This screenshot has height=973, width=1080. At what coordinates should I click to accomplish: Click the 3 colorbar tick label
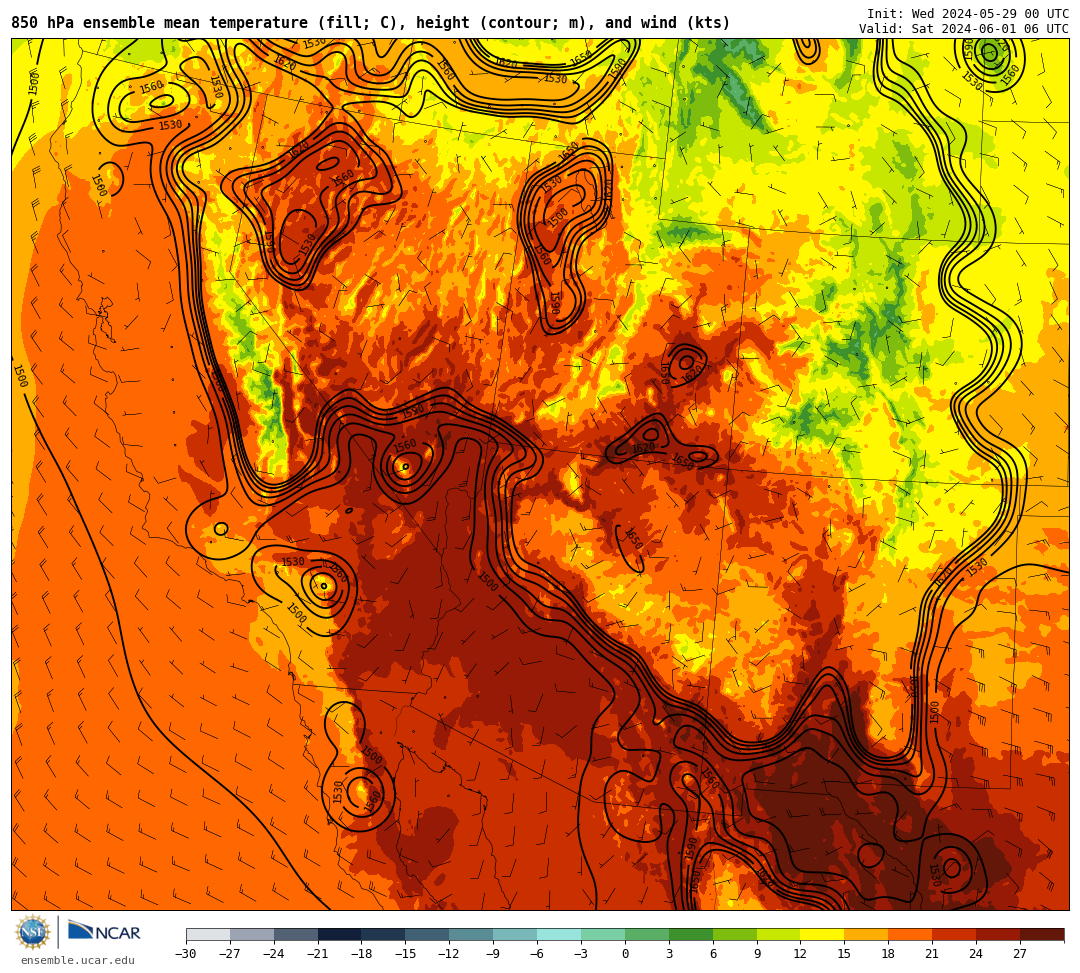(669, 954)
